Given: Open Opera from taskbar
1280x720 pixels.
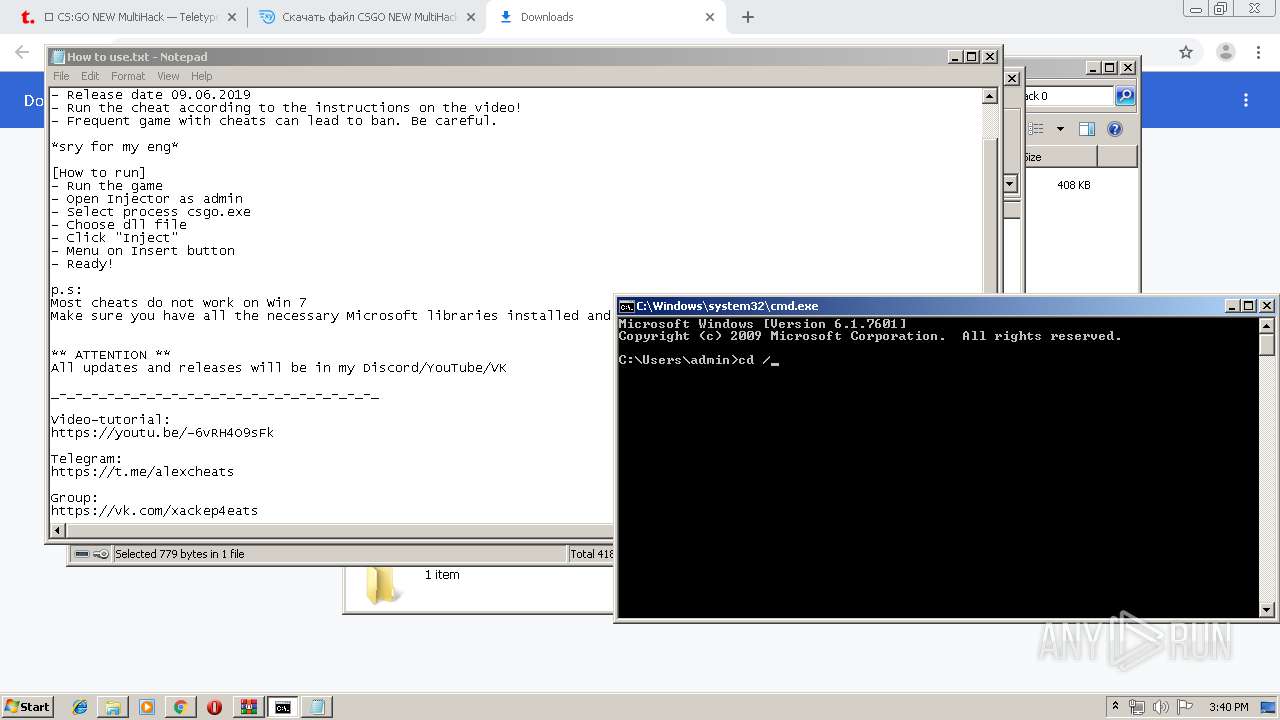Looking at the screenshot, I should point(214,707).
